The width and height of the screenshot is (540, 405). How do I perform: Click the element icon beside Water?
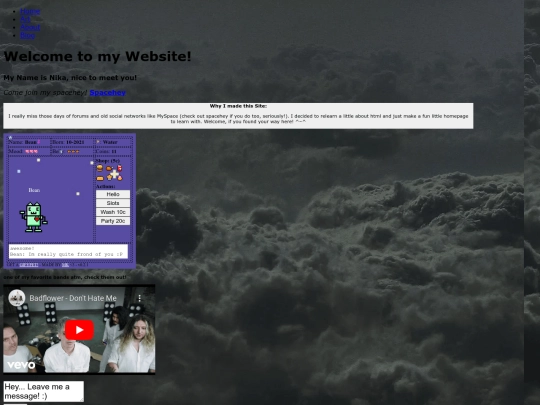pos(98,142)
